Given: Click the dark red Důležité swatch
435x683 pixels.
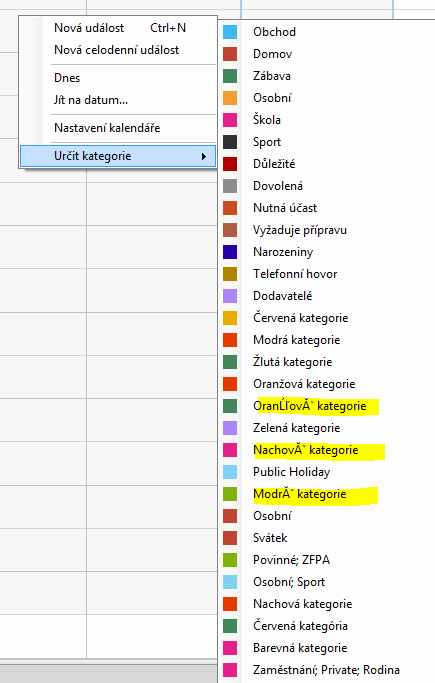Looking at the screenshot, I should coord(230,164).
